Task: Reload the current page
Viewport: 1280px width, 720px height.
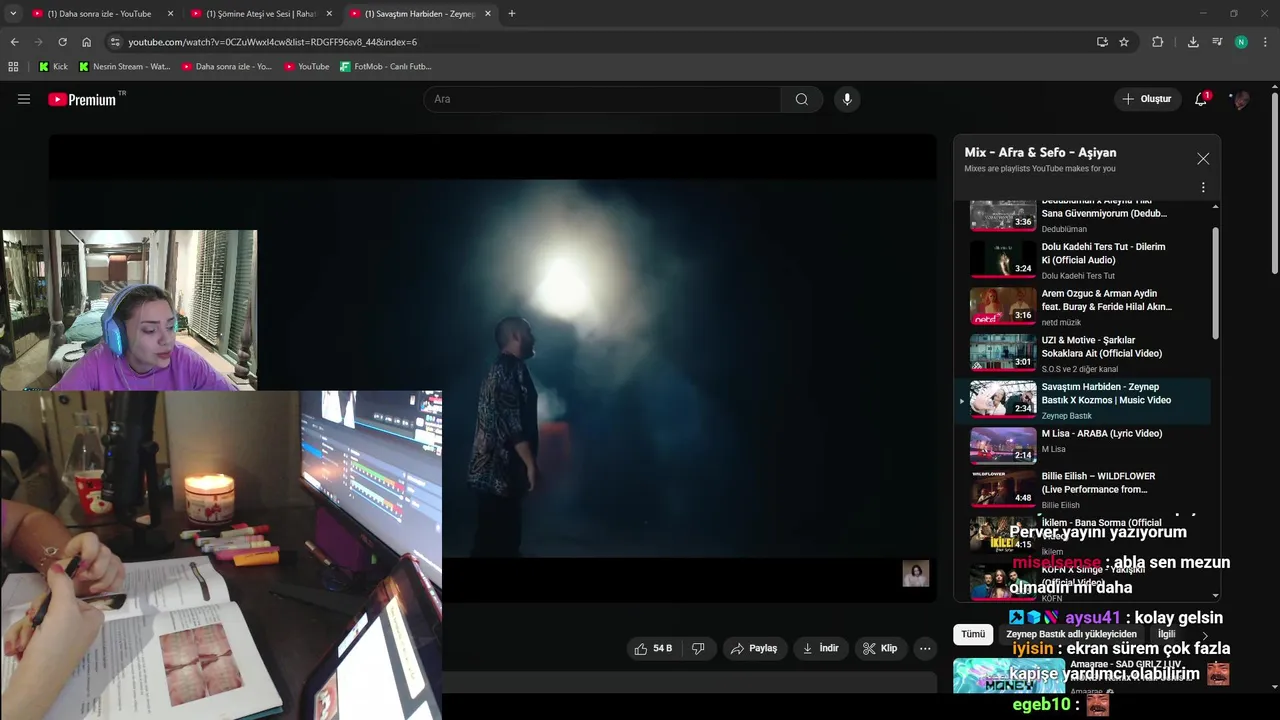Action: pos(62,42)
